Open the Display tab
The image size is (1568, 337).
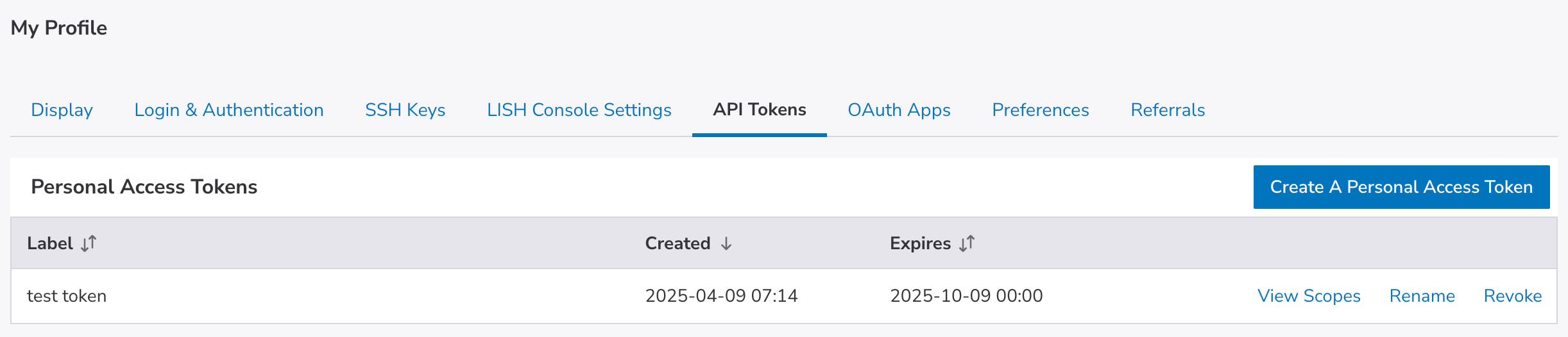tap(62, 110)
